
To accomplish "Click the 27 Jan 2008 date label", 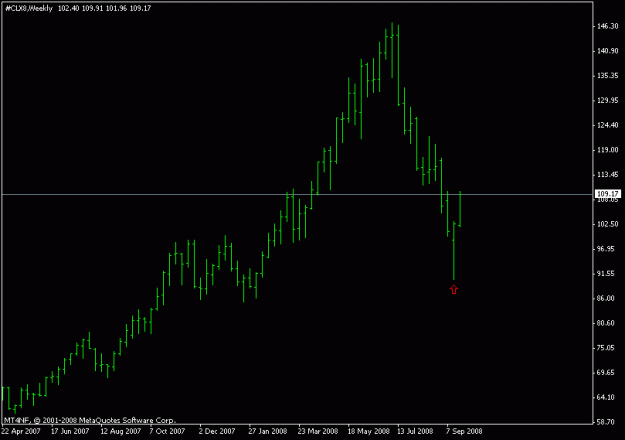I will (267, 431).
